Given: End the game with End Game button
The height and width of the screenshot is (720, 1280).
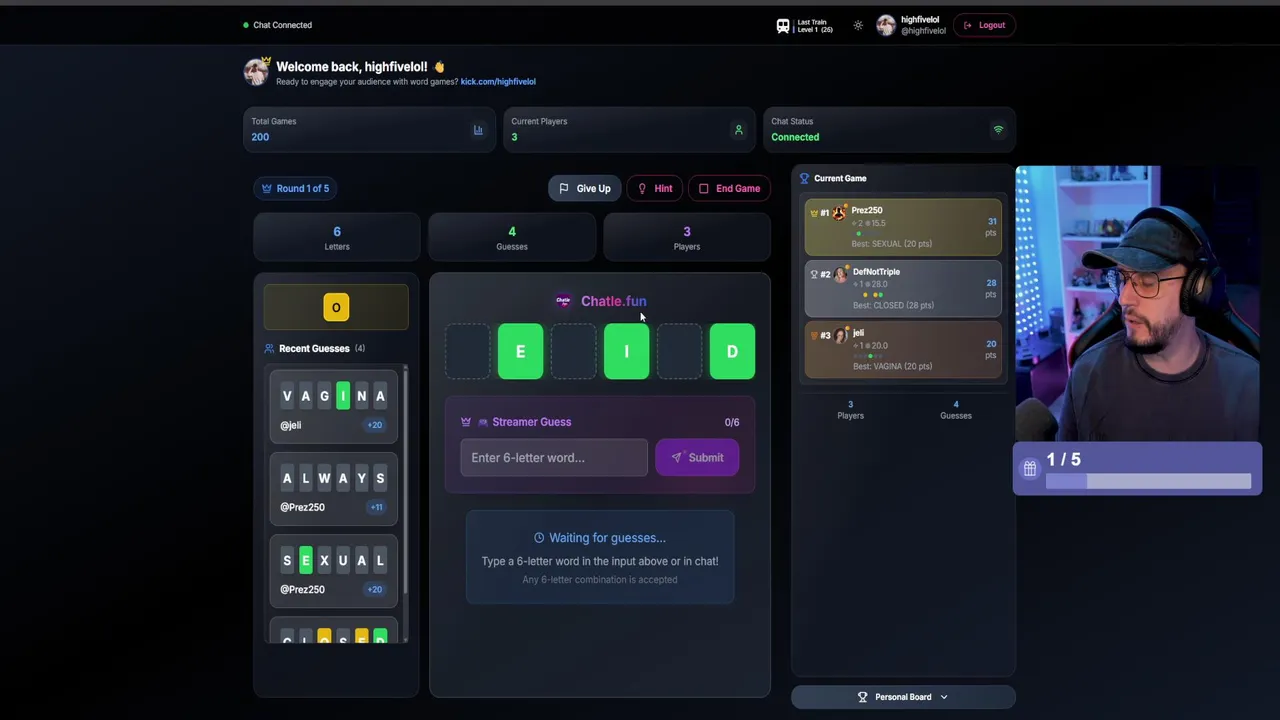Looking at the screenshot, I should click(x=729, y=188).
